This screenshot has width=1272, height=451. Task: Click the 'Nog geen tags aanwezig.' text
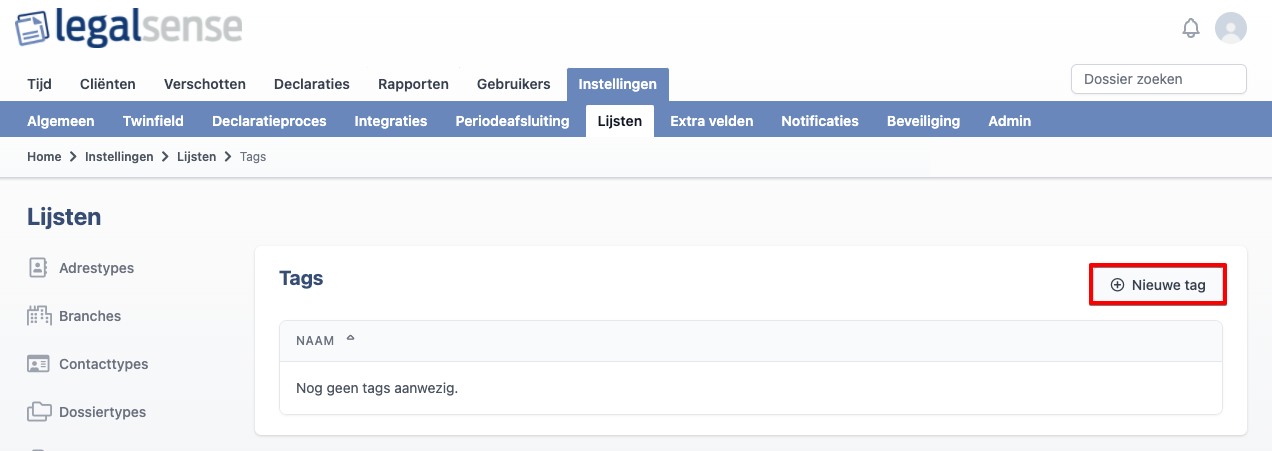click(x=377, y=388)
